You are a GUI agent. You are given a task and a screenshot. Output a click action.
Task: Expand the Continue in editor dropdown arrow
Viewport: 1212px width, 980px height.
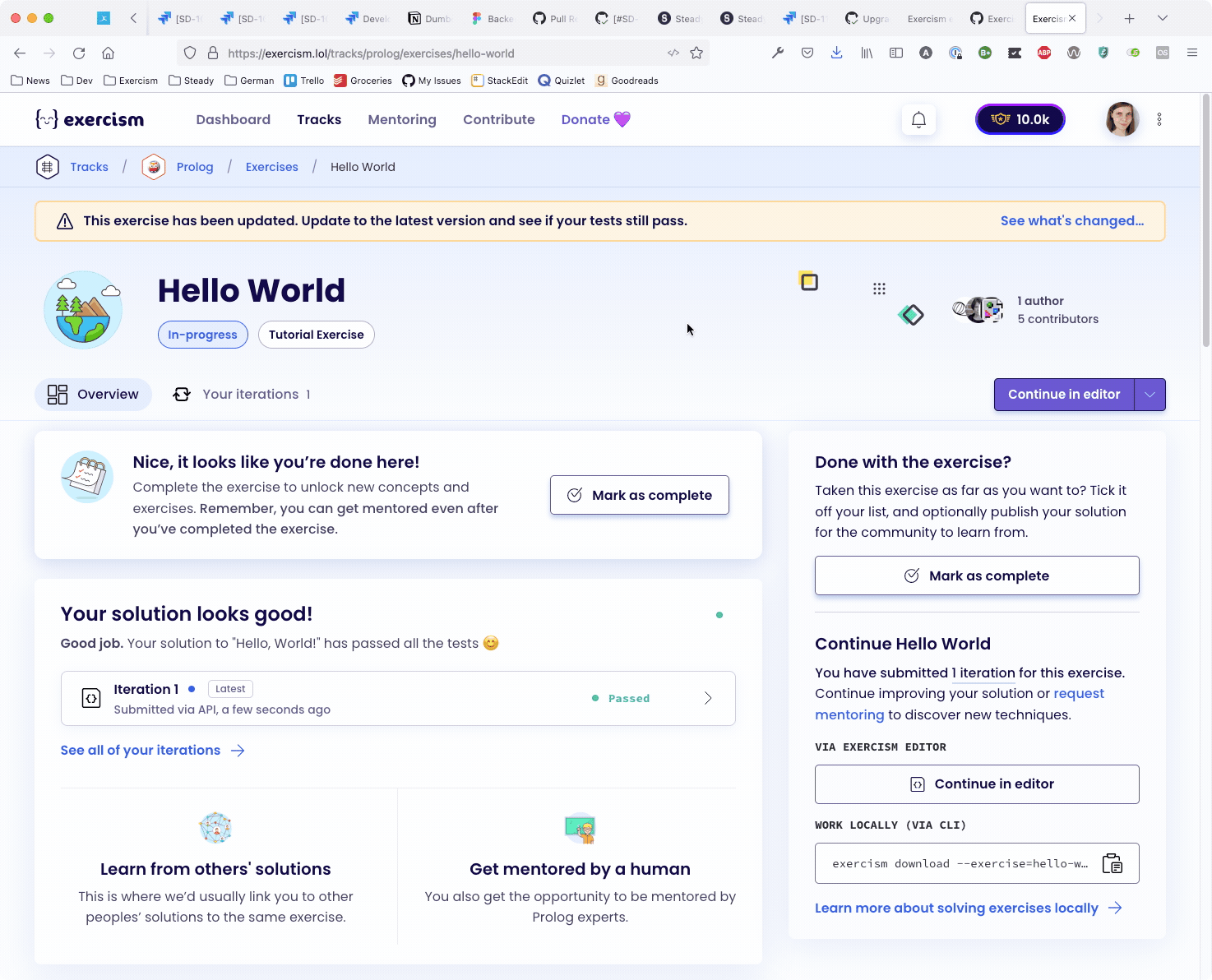click(1150, 395)
